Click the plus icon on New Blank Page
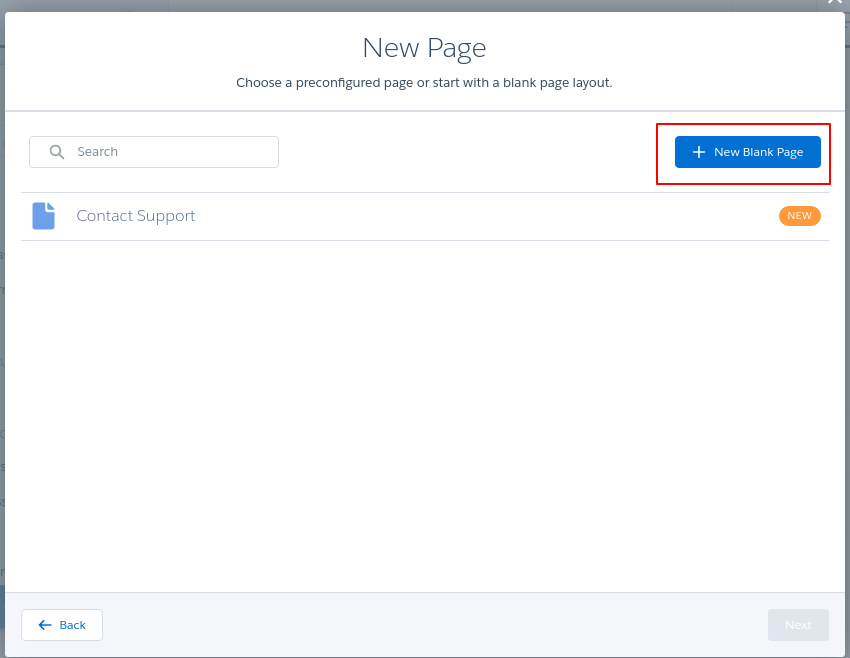Viewport: 850px width, 658px height. [699, 152]
